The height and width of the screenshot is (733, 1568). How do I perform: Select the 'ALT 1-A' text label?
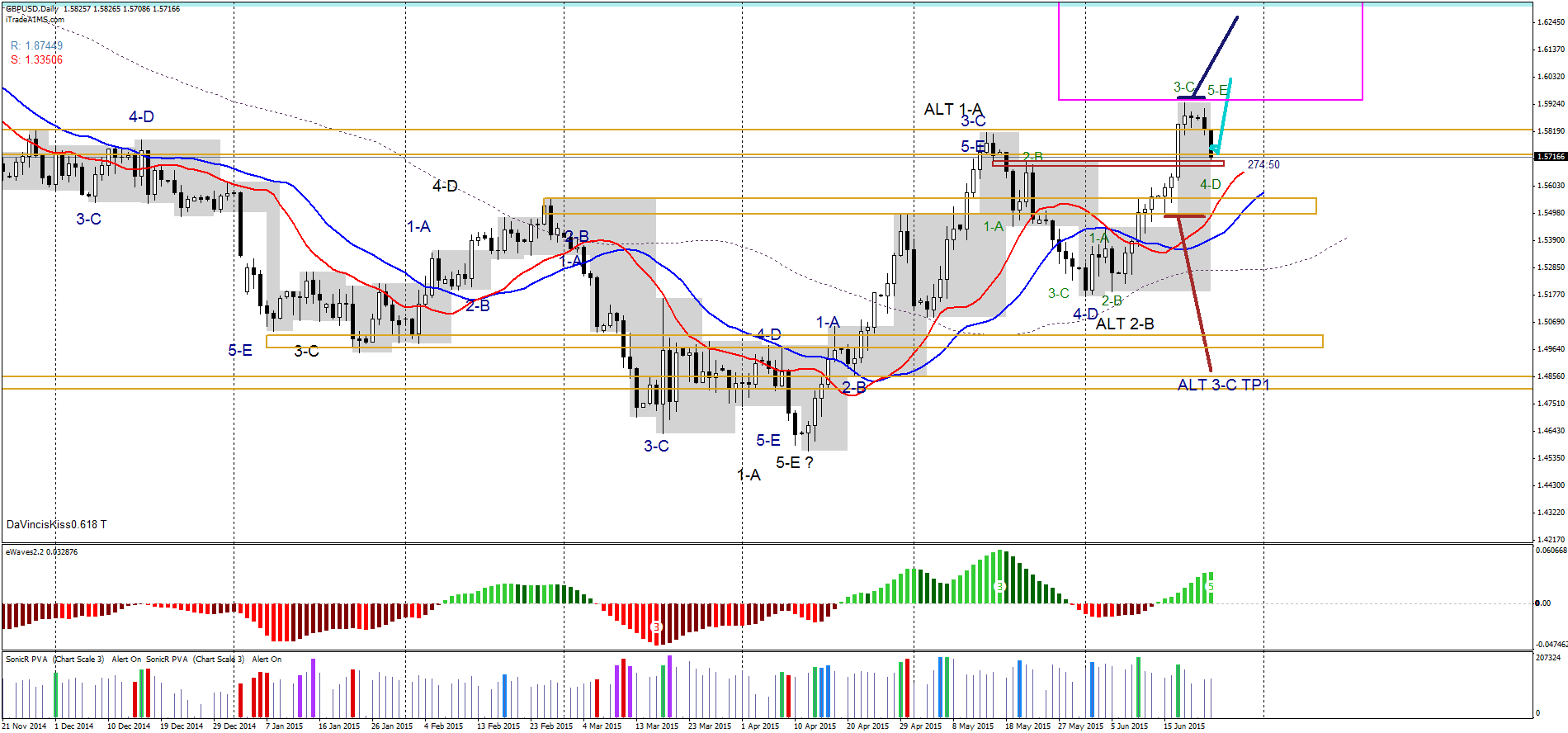click(x=953, y=109)
